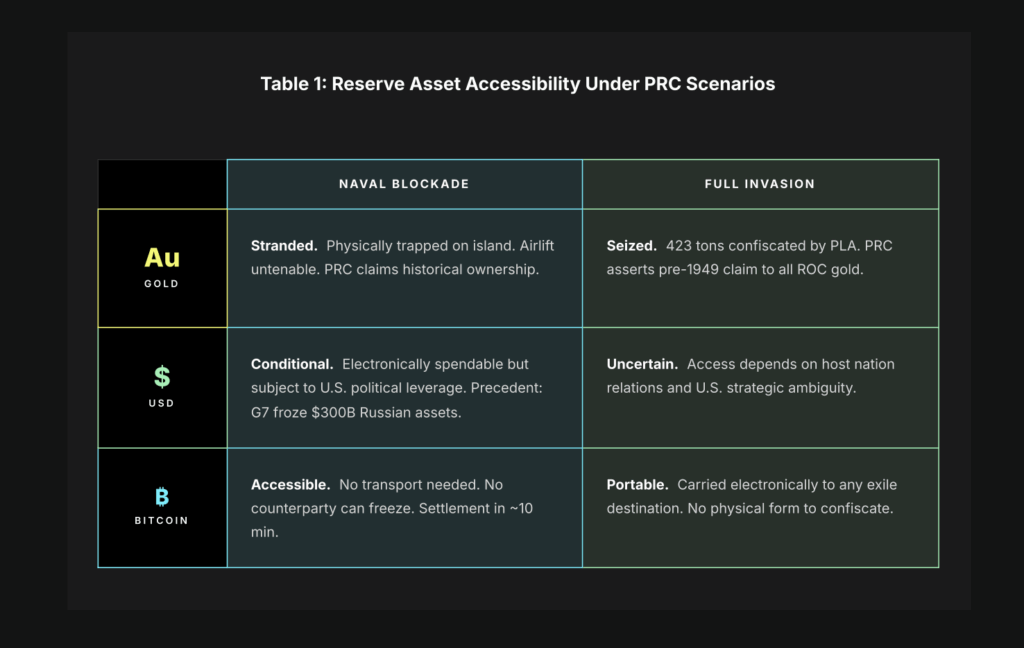Image resolution: width=1024 pixels, height=648 pixels.
Task: Click the USD row label
Action: click(162, 403)
